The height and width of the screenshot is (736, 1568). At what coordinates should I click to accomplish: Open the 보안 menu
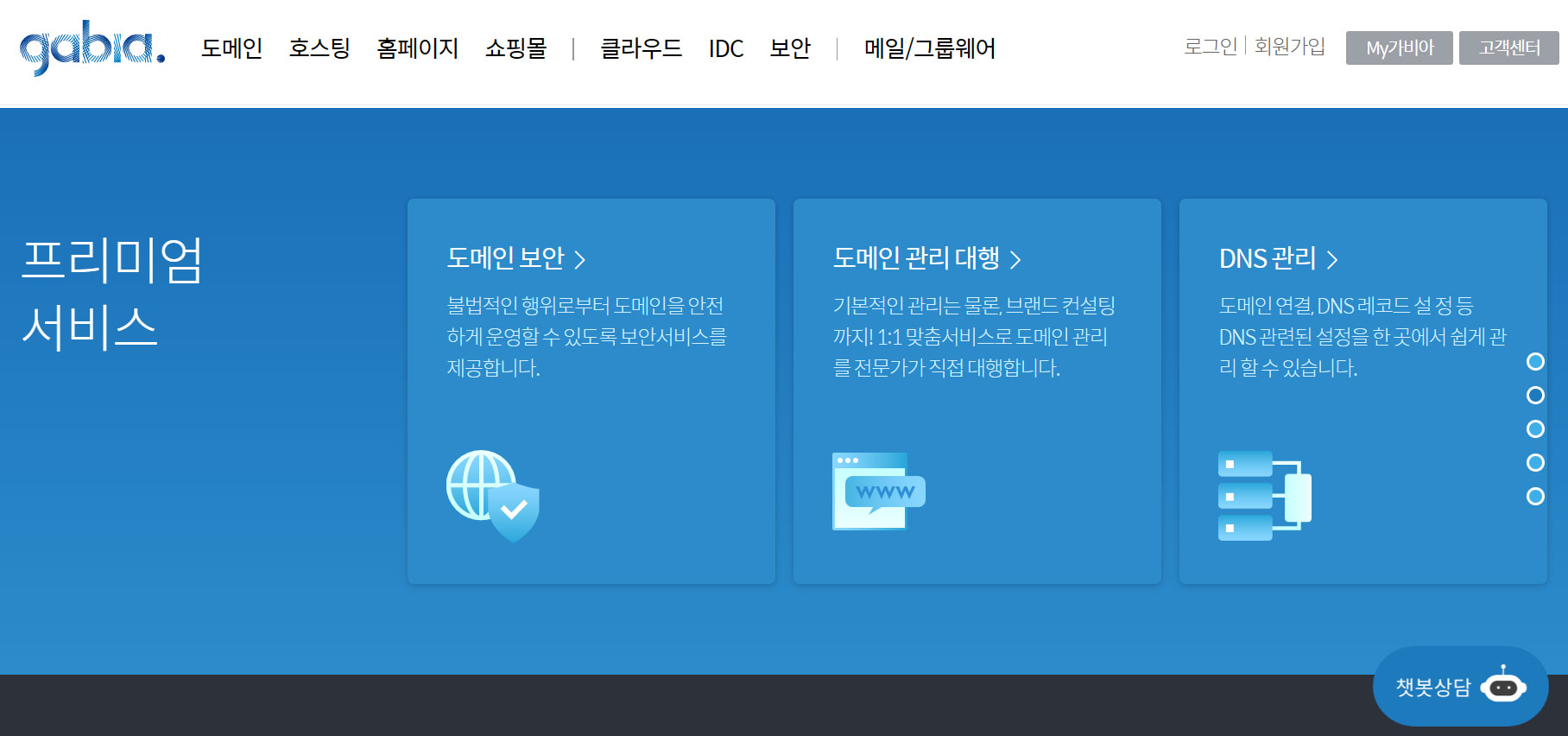coord(790,48)
